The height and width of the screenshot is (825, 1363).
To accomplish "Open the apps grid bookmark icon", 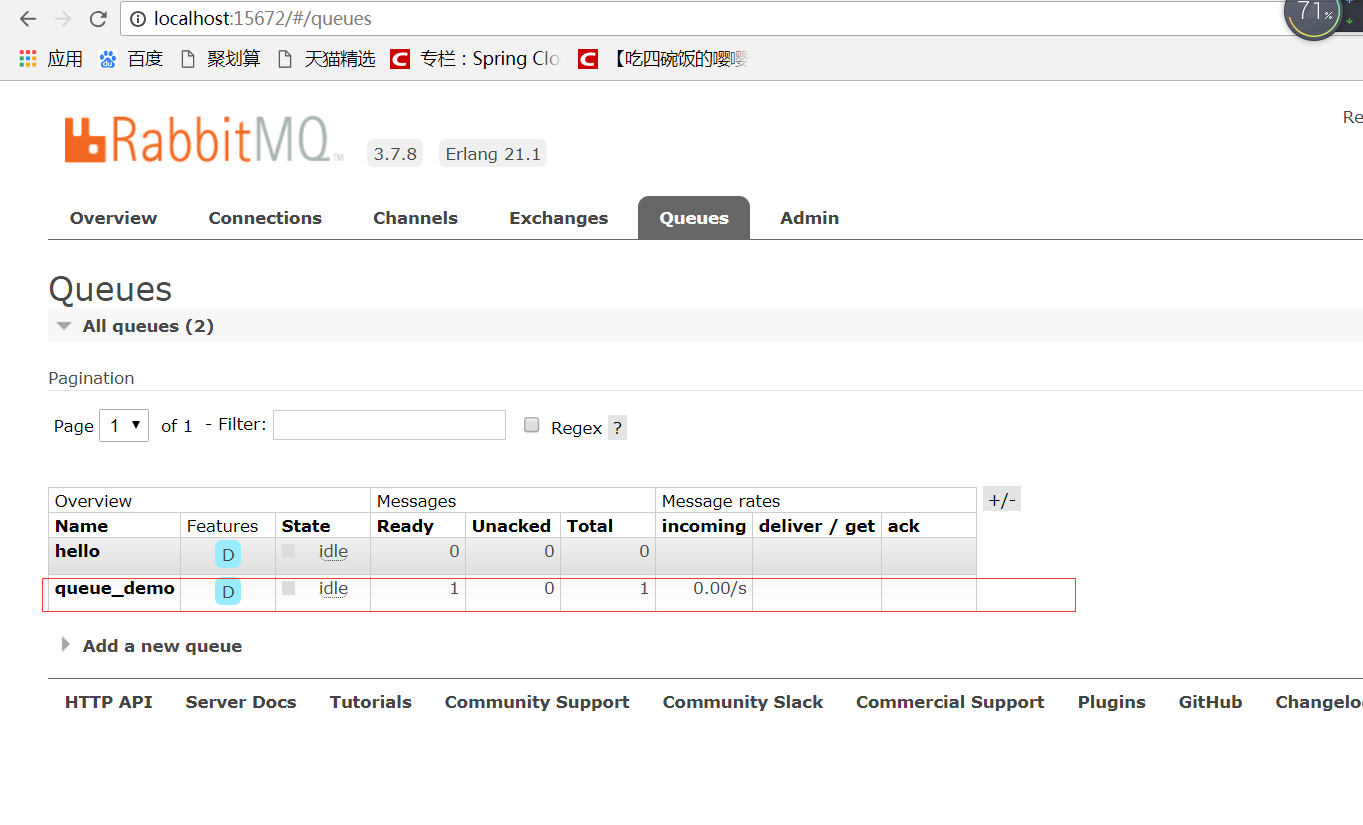I will point(28,59).
